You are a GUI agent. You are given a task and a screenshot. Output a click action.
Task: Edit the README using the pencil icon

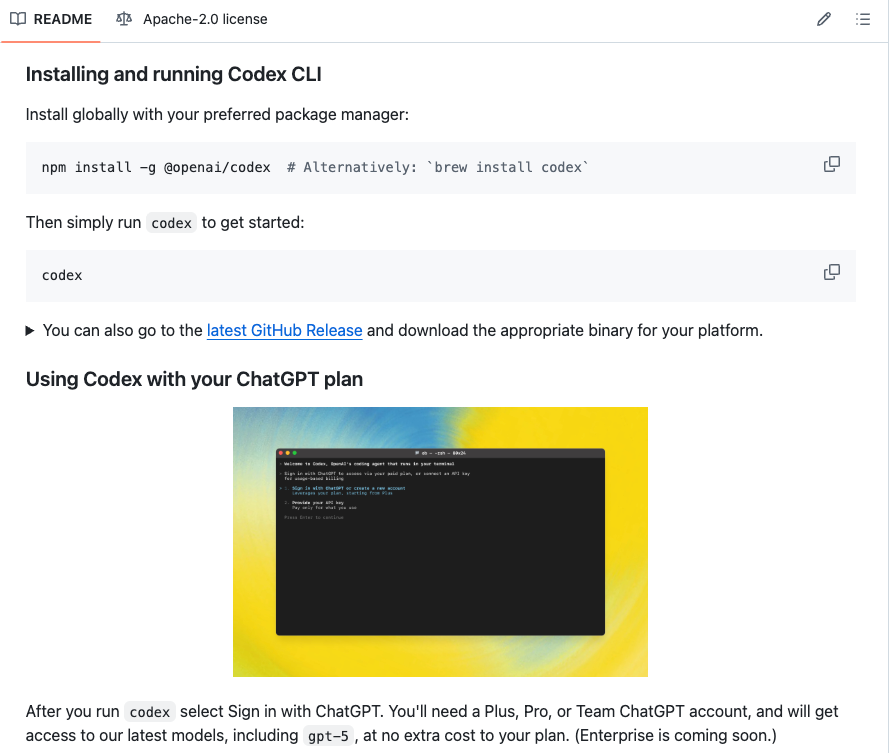click(x=823, y=18)
